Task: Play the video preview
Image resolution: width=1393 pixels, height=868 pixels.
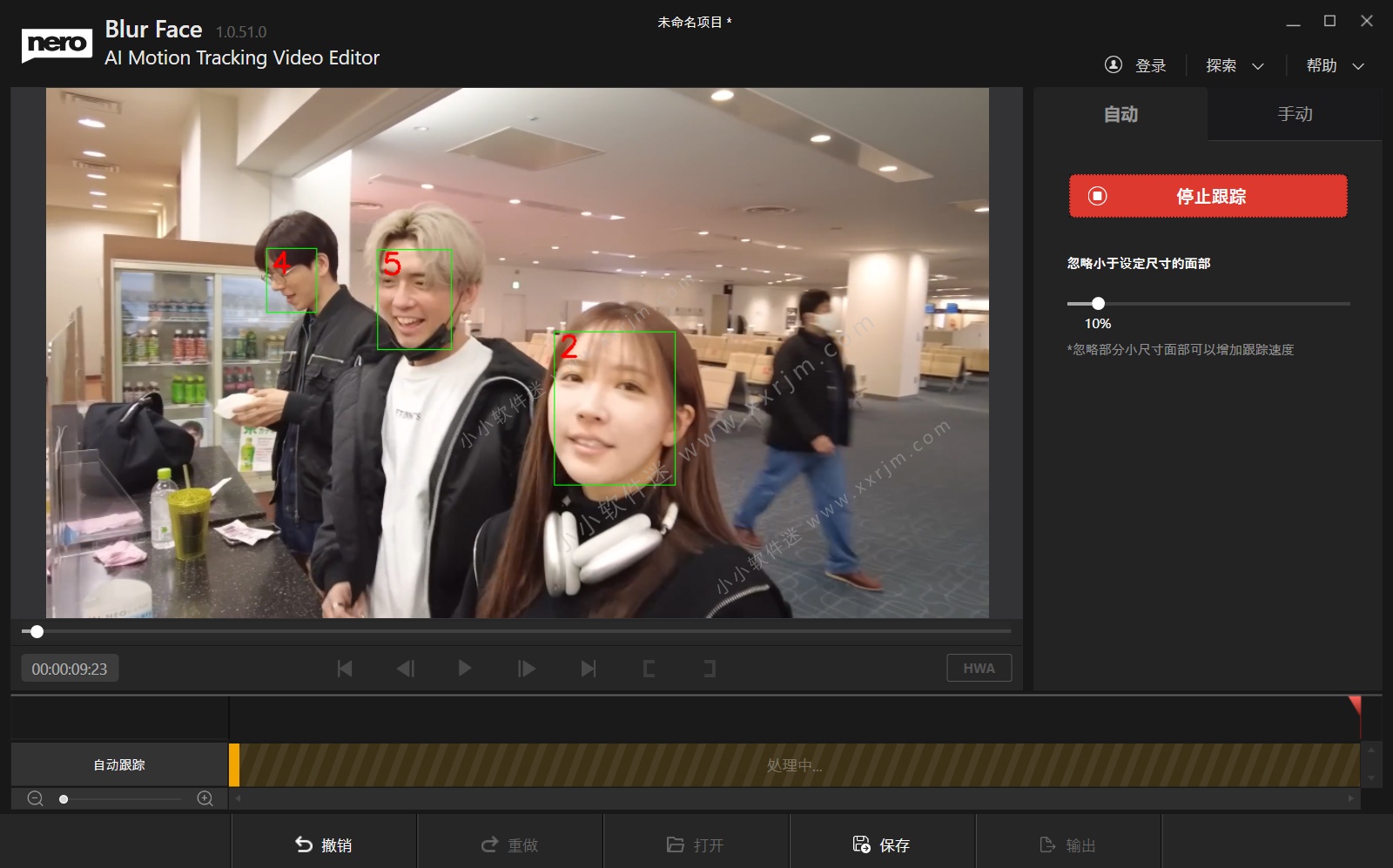Action: point(465,669)
